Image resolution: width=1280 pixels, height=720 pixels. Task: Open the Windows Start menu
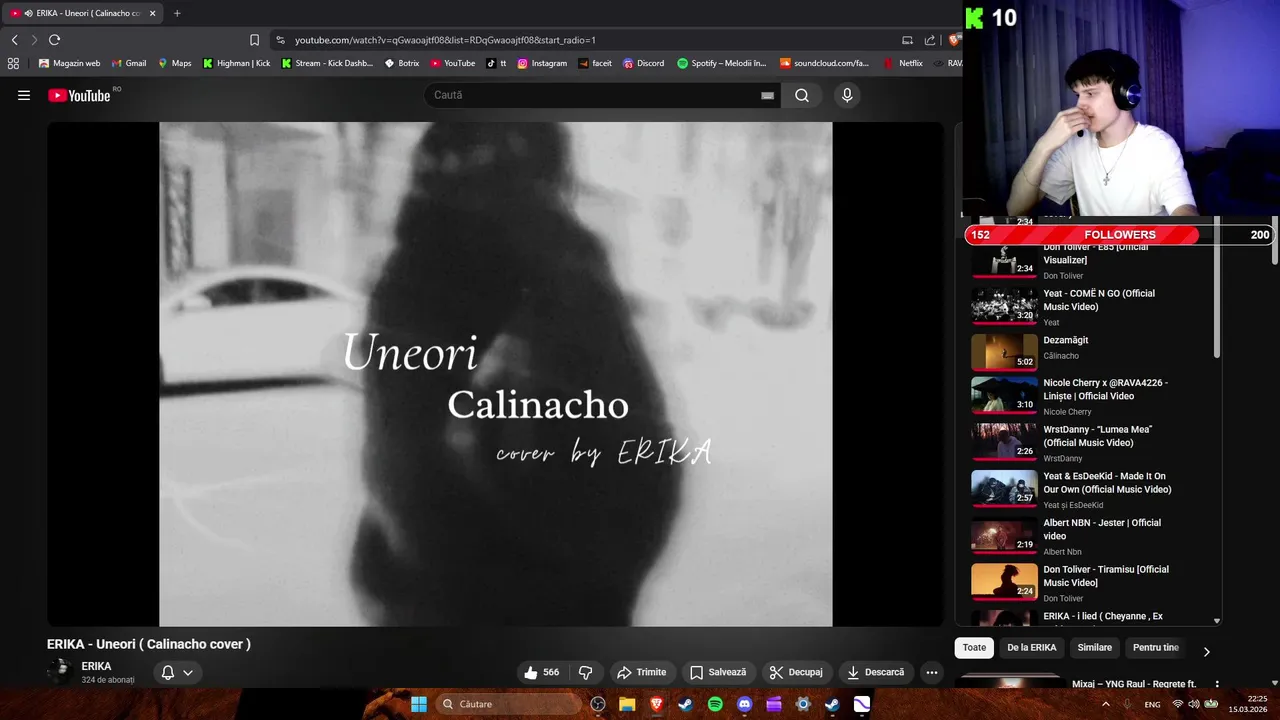(x=418, y=704)
